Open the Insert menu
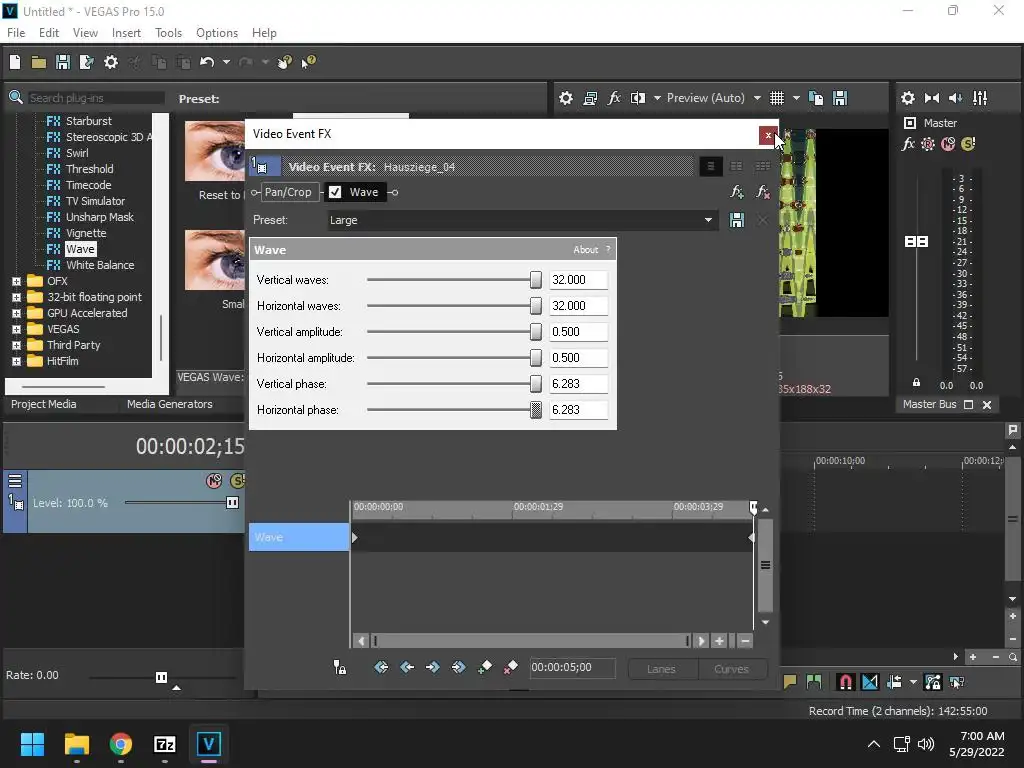Screen dimensions: 1024x768 tap(126, 33)
